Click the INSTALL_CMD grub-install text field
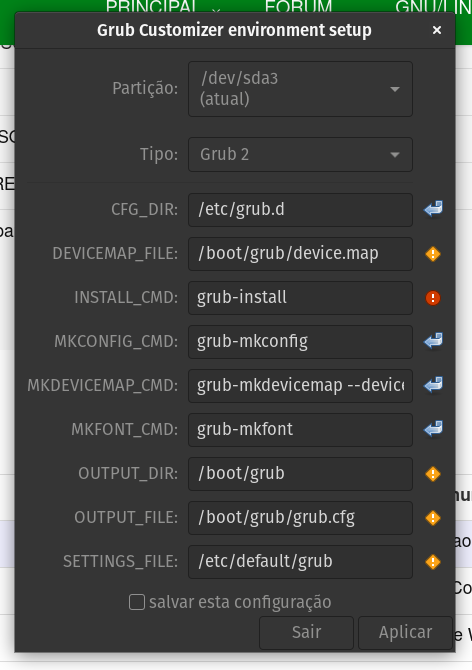472x670 pixels. coord(300,298)
